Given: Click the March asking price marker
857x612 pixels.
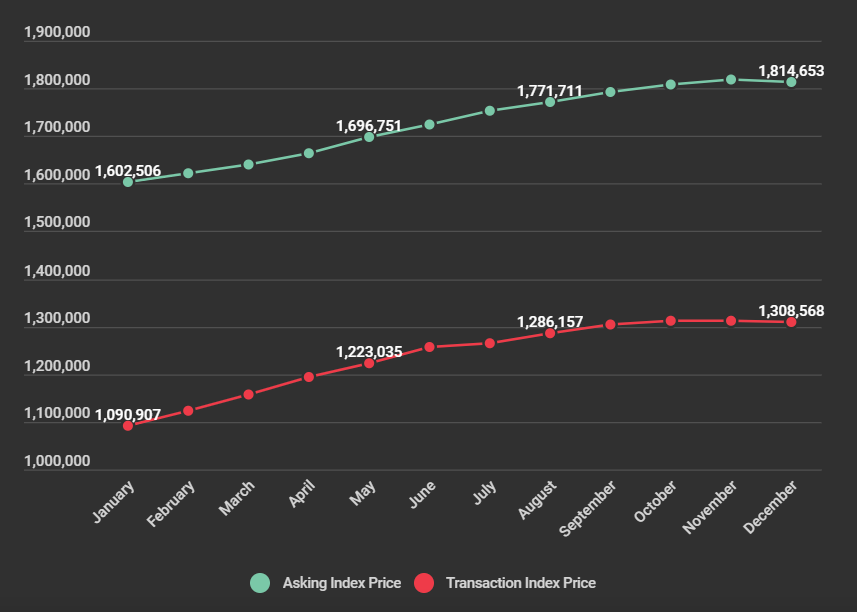Looking at the screenshot, I should click(x=248, y=164).
